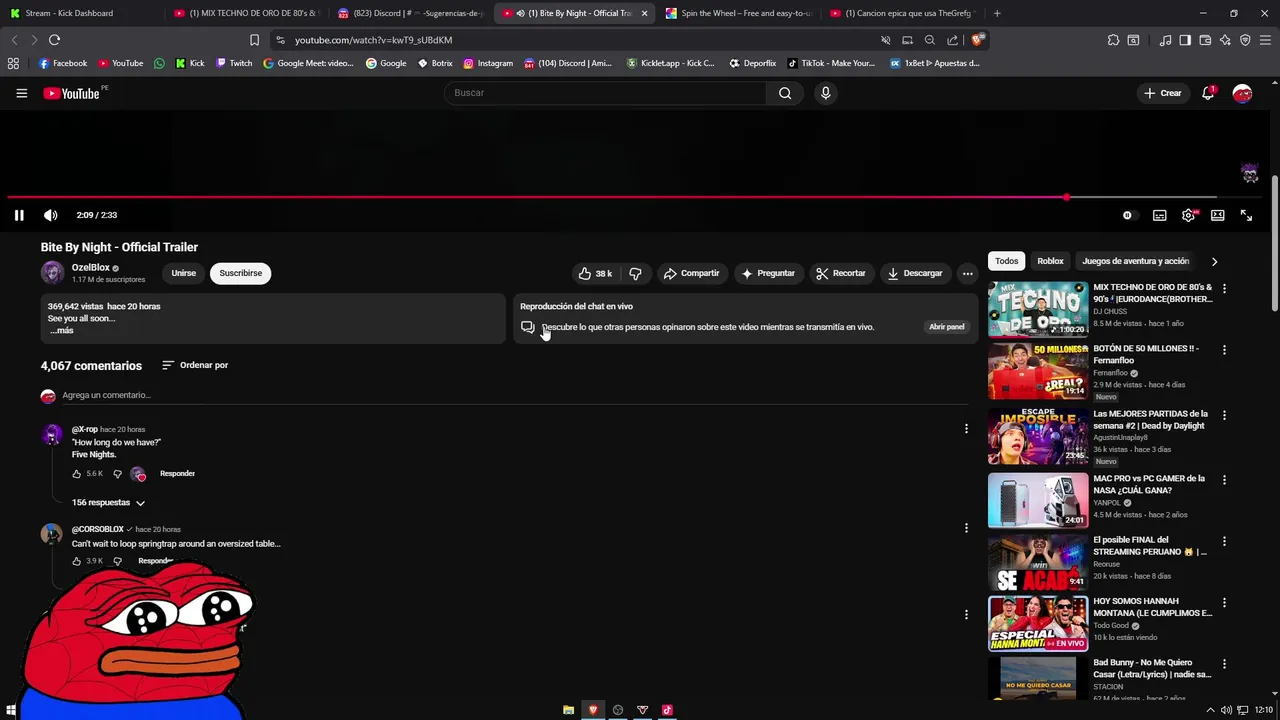Screen dimensions: 1280x720
Task: Open the browser extensions puzzle icon
Action: 1113,40
